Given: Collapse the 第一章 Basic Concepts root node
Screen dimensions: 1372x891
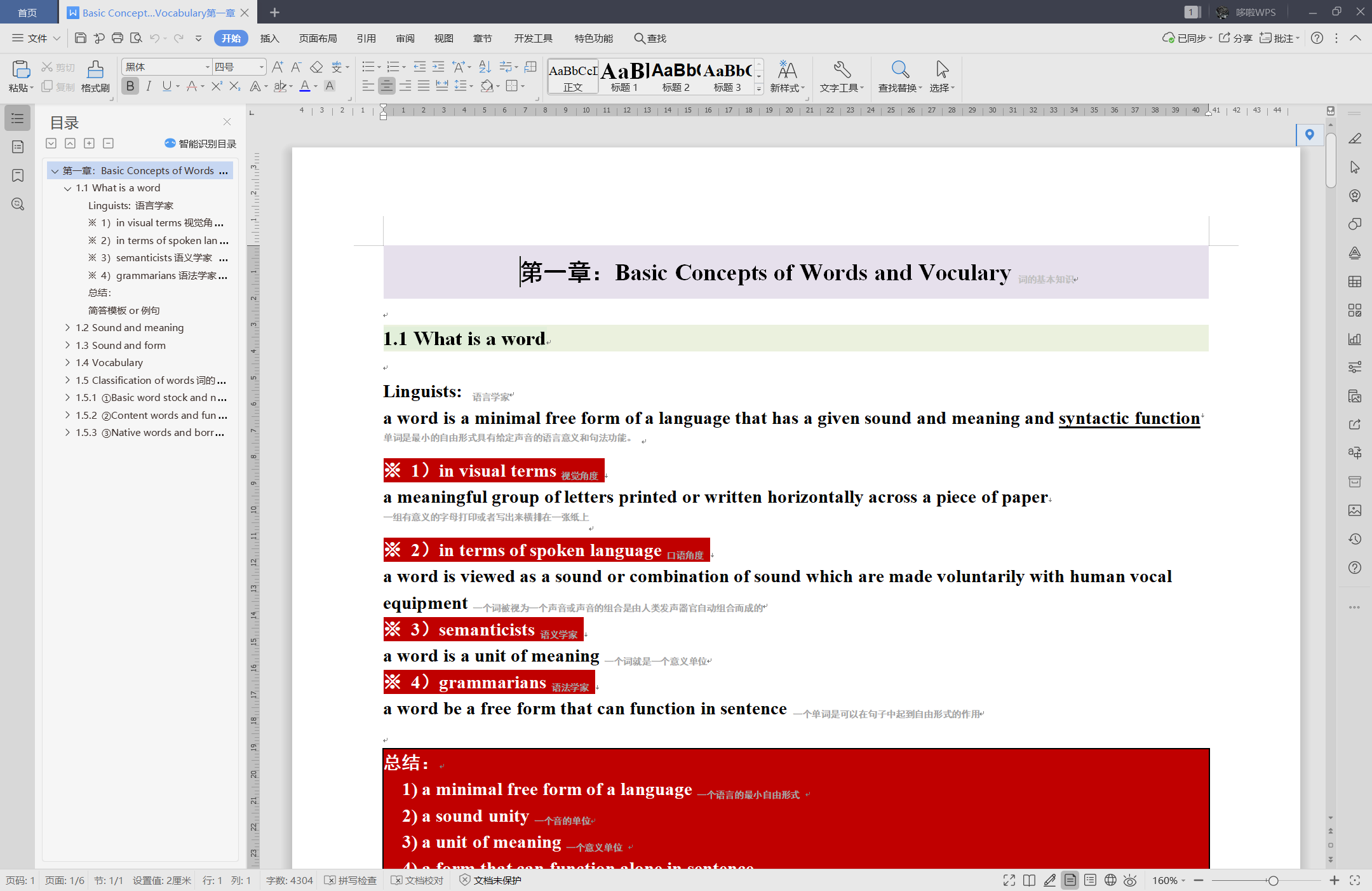Looking at the screenshot, I should click(55, 171).
